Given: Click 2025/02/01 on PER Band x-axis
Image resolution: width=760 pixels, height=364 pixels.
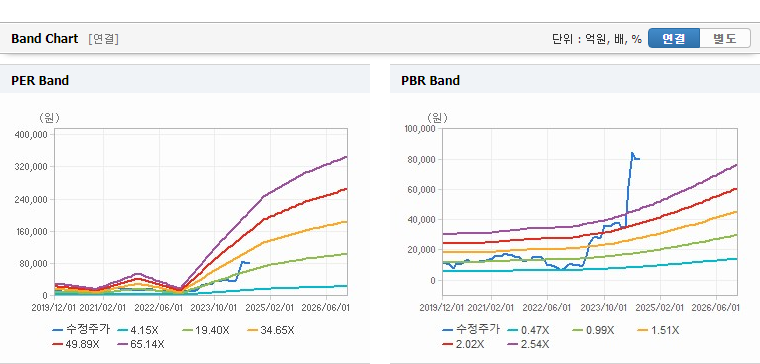Looking at the screenshot, I should 270,308.
